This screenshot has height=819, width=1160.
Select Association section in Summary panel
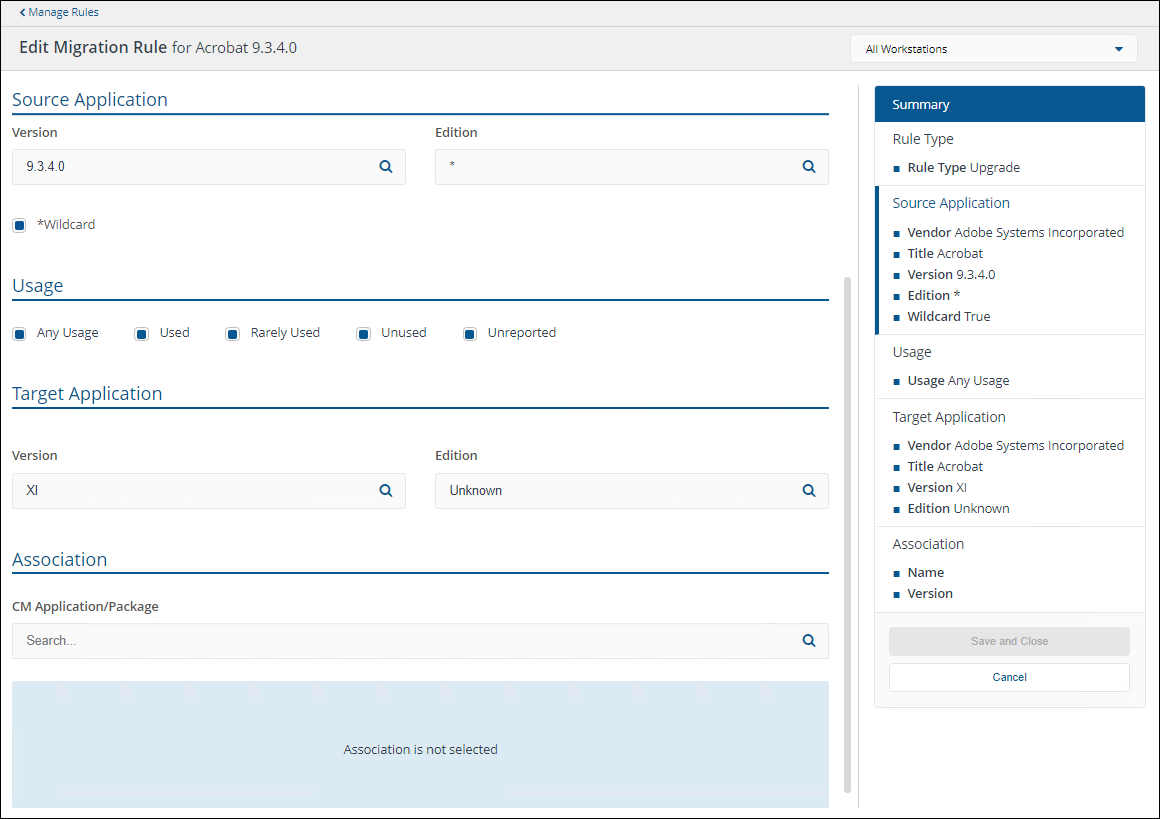pos(928,544)
